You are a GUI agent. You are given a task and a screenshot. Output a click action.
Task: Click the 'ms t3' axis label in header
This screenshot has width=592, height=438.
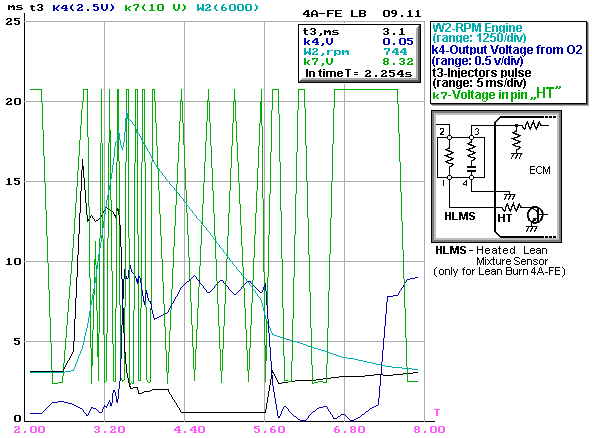click(x=25, y=7)
